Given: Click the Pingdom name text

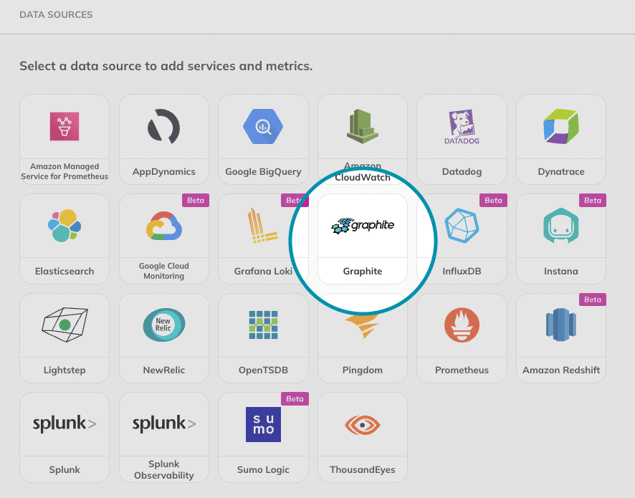Looking at the screenshot, I should [362, 370].
